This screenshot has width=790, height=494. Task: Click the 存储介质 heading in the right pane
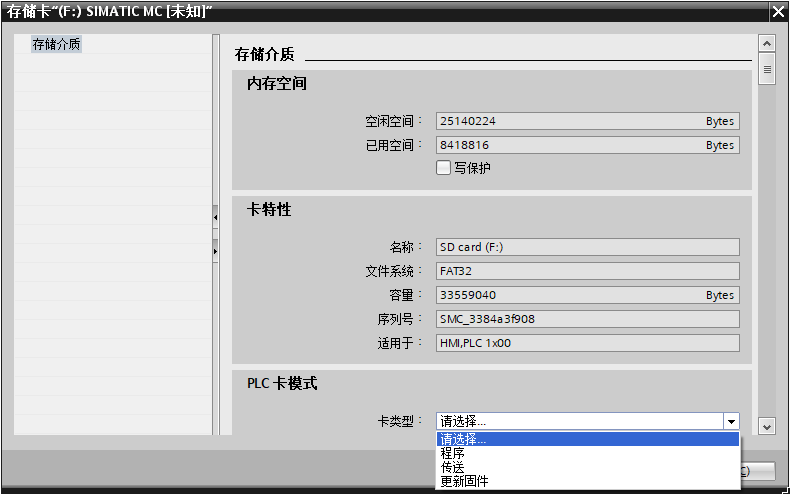[x=265, y=54]
